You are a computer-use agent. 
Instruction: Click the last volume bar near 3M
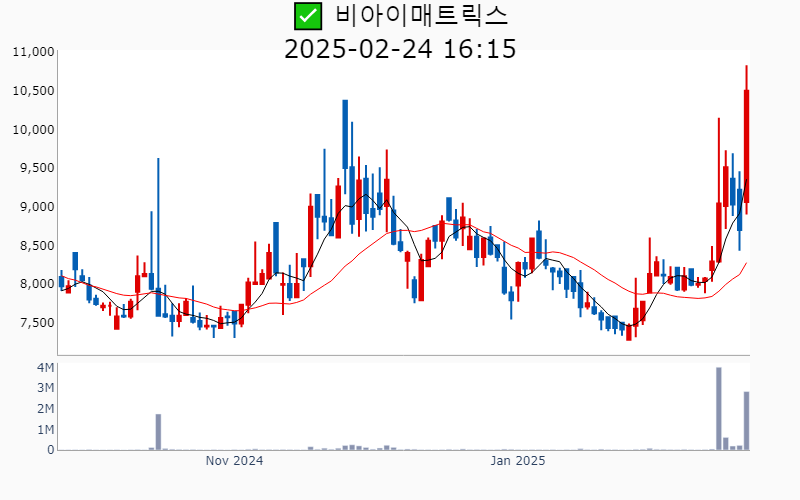click(x=746, y=421)
